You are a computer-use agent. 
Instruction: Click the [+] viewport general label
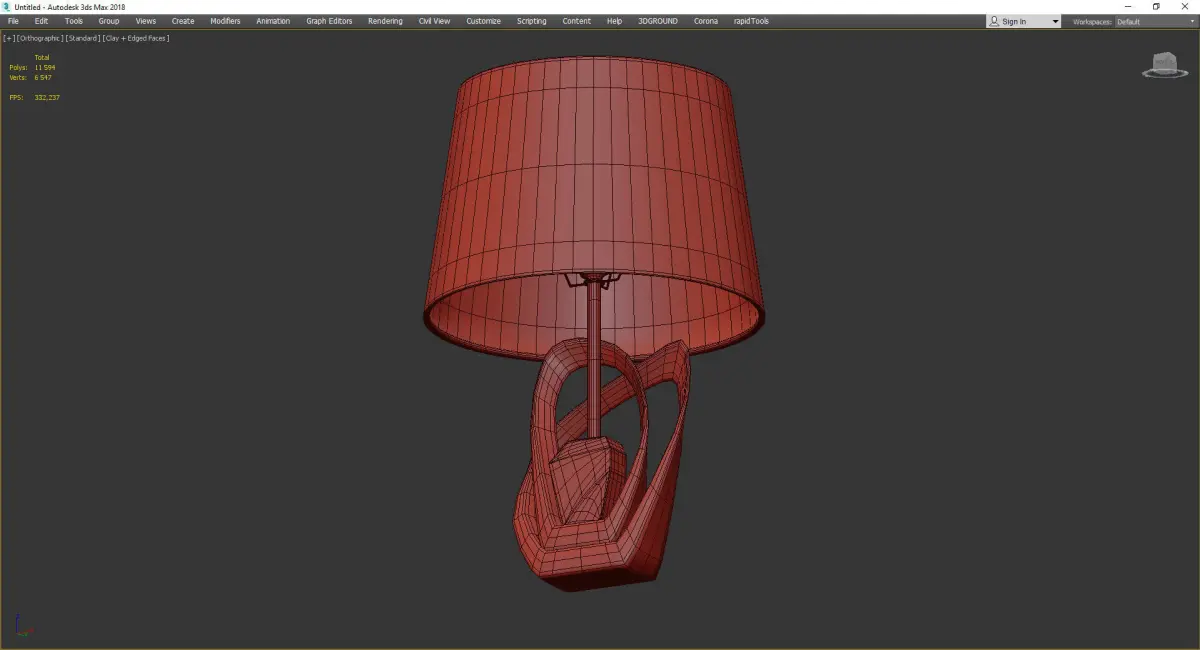pyautogui.click(x=9, y=38)
